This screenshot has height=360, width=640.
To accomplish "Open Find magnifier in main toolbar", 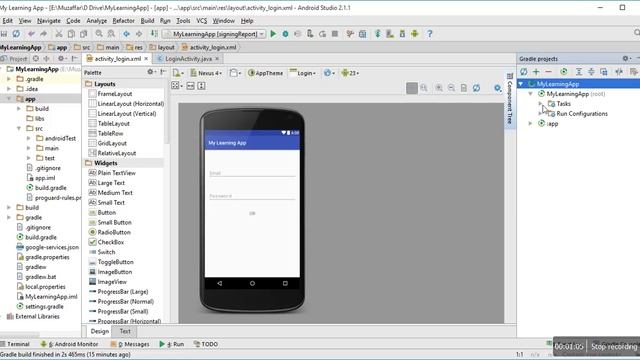I will click(x=99, y=34).
